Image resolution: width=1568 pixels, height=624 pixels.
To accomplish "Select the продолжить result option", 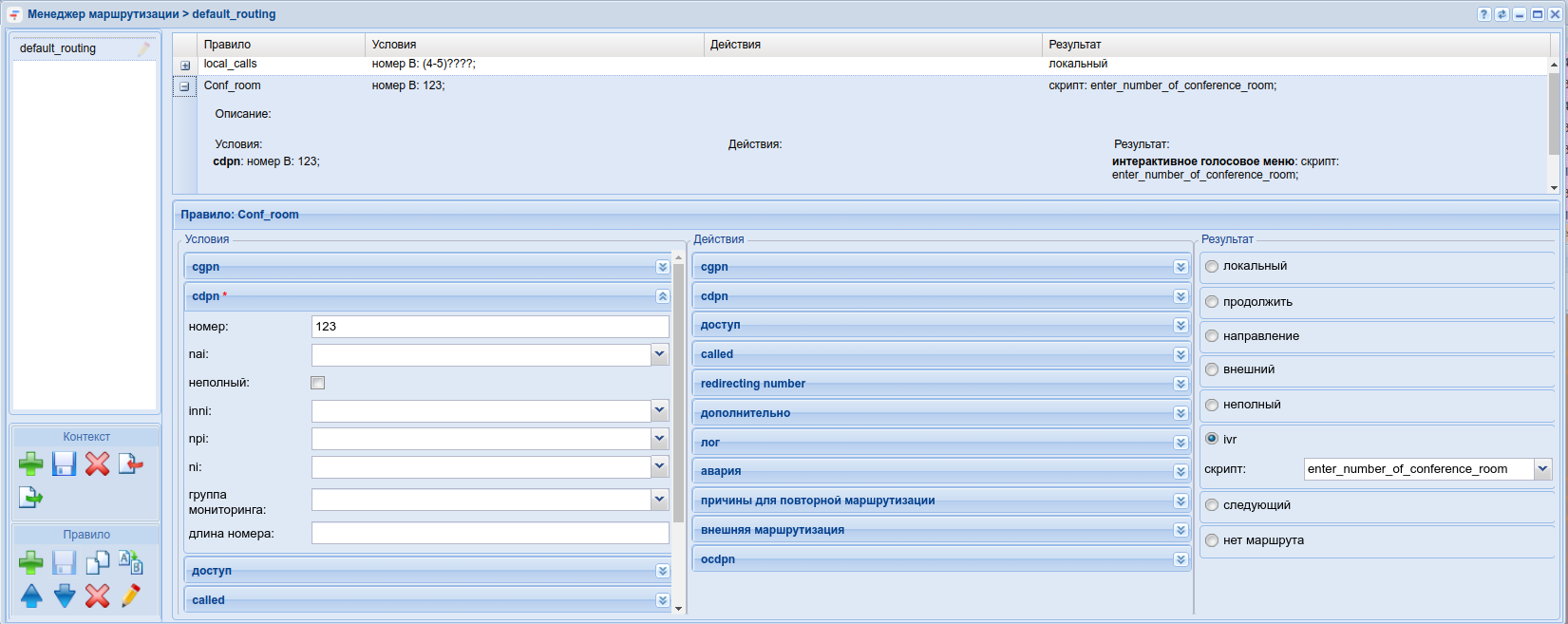I will (x=1212, y=302).
